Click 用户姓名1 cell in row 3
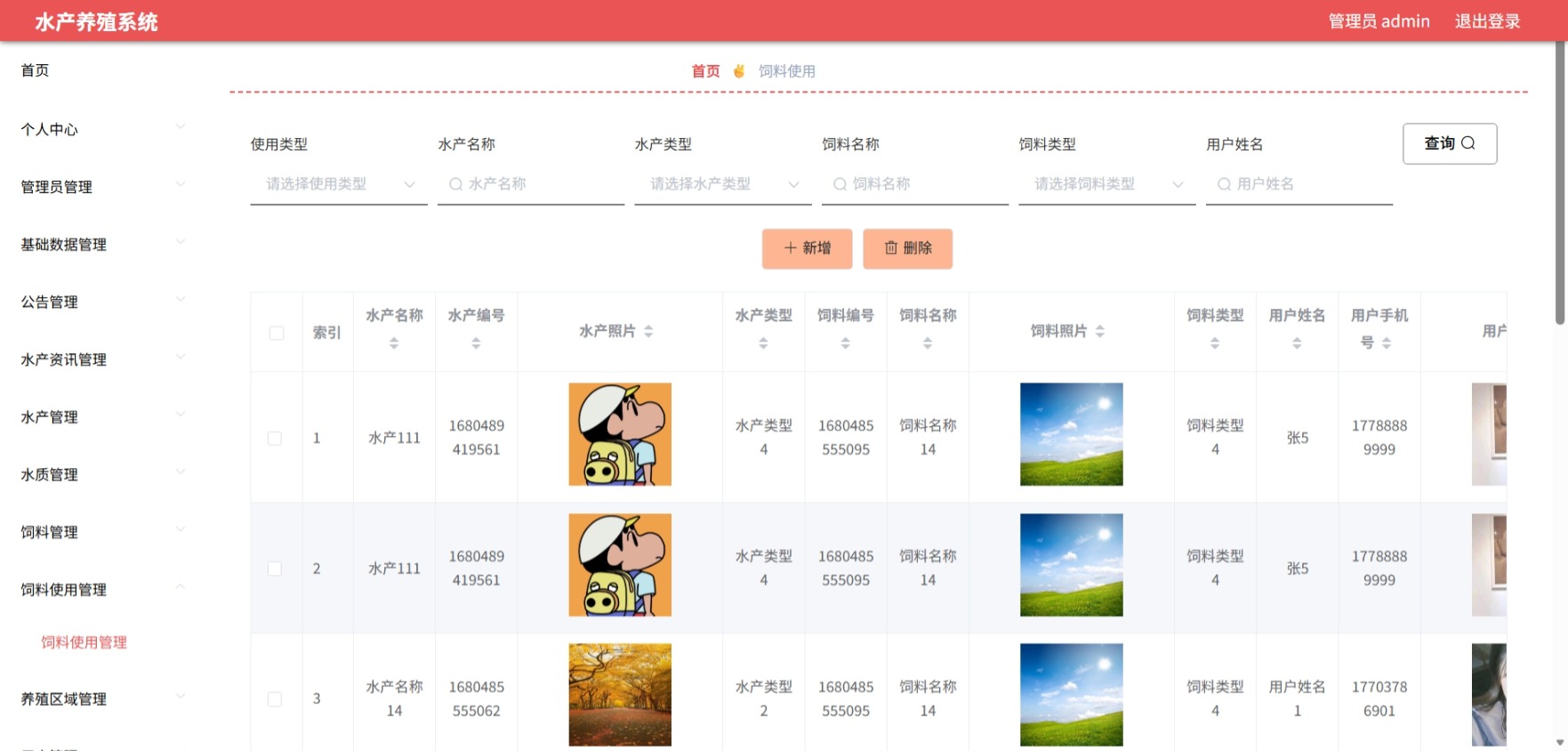The height and width of the screenshot is (751, 1568). [1297, 699]
